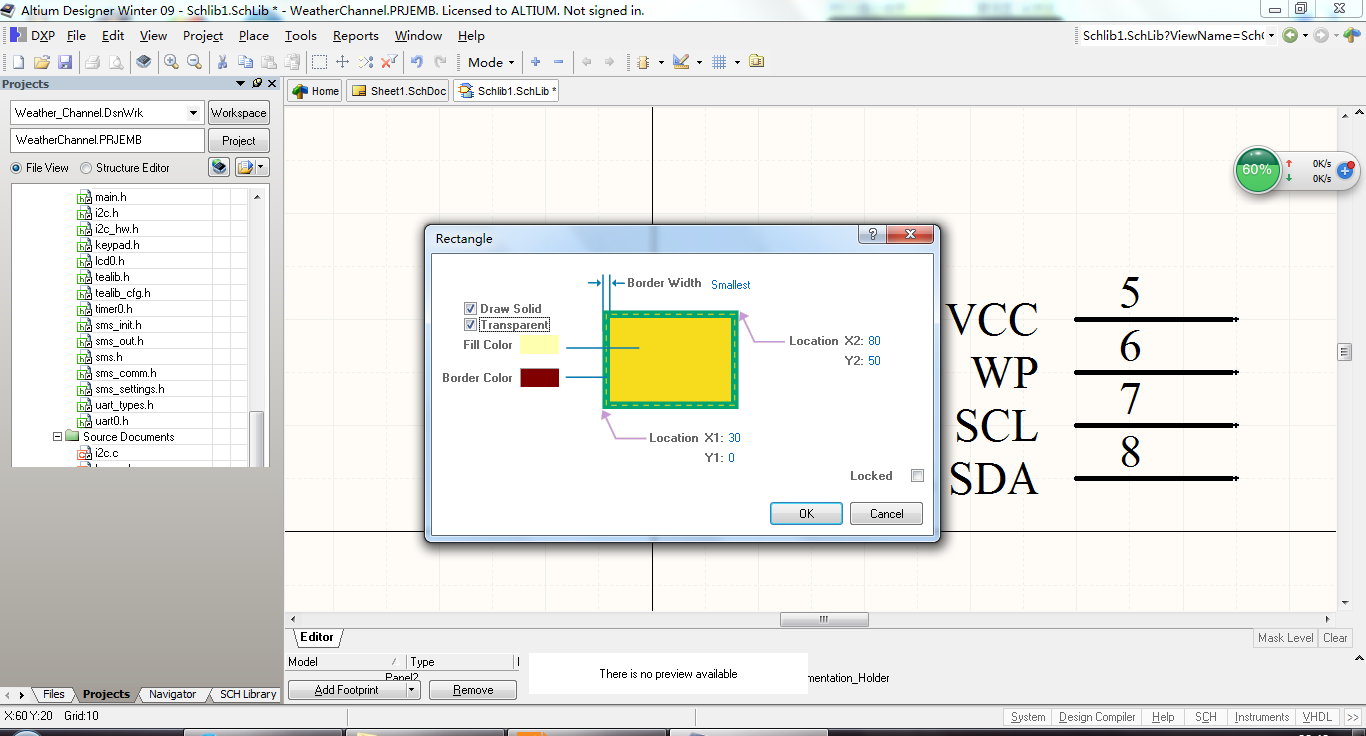1366x736 pixels.
Task: Open the Reports menu
Action: pos(356,35)
